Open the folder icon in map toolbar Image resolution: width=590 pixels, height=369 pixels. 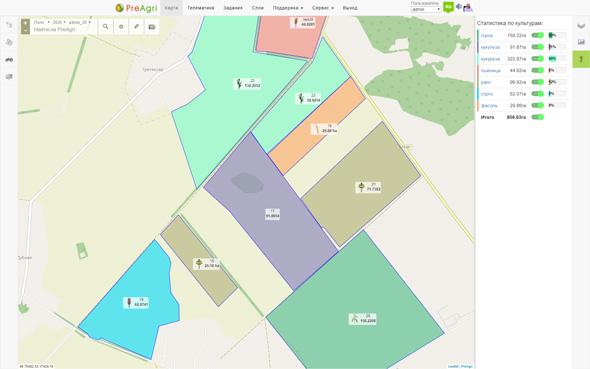(x=152, y=27)
